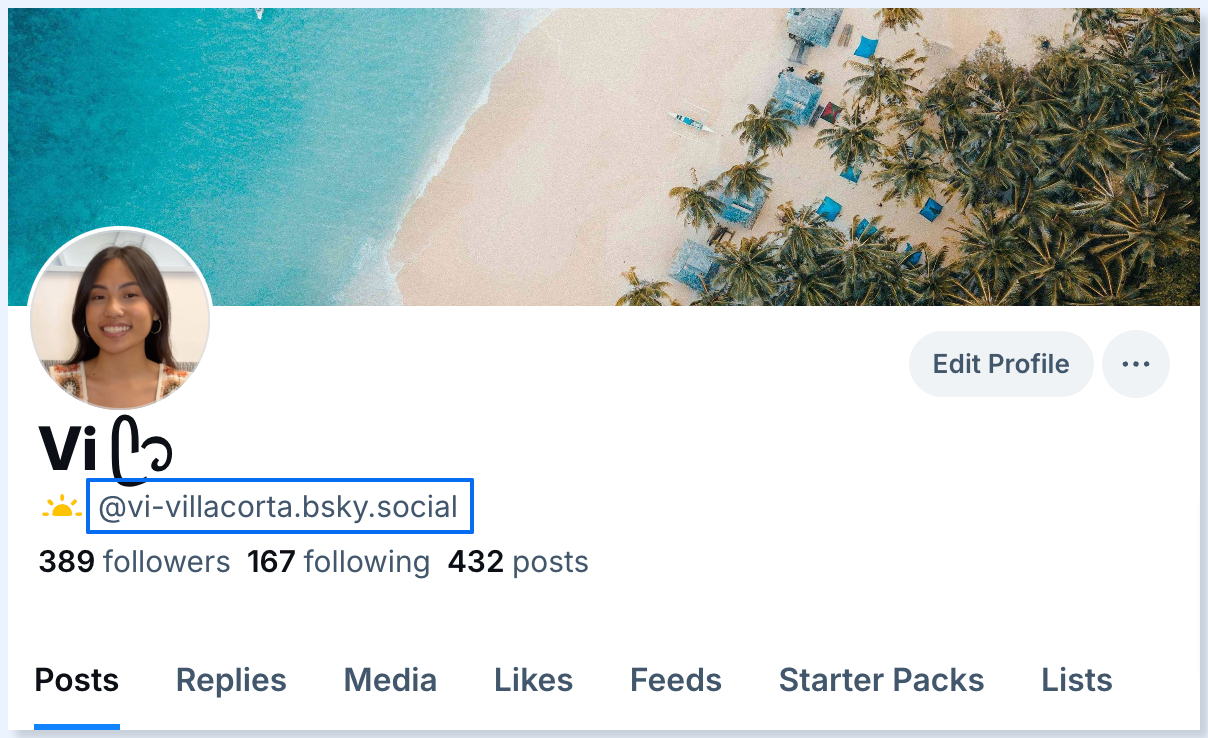
Task: Click the blue underline below Posts tab
Action: point(77,726)
